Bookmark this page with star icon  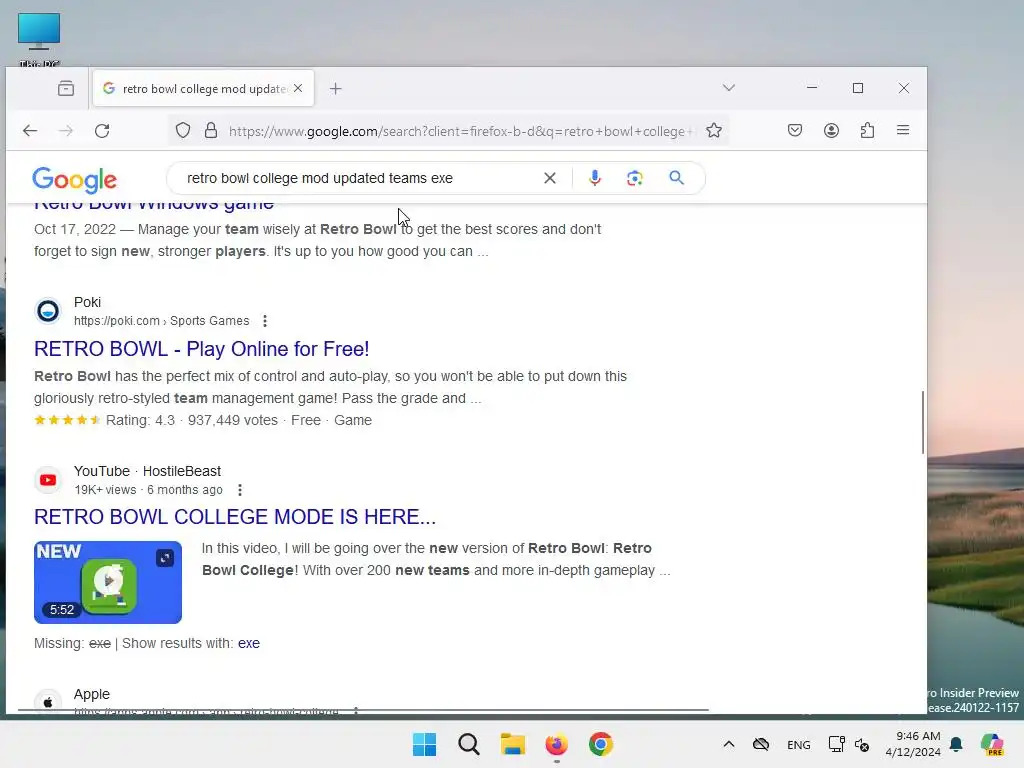coord(714,131)
